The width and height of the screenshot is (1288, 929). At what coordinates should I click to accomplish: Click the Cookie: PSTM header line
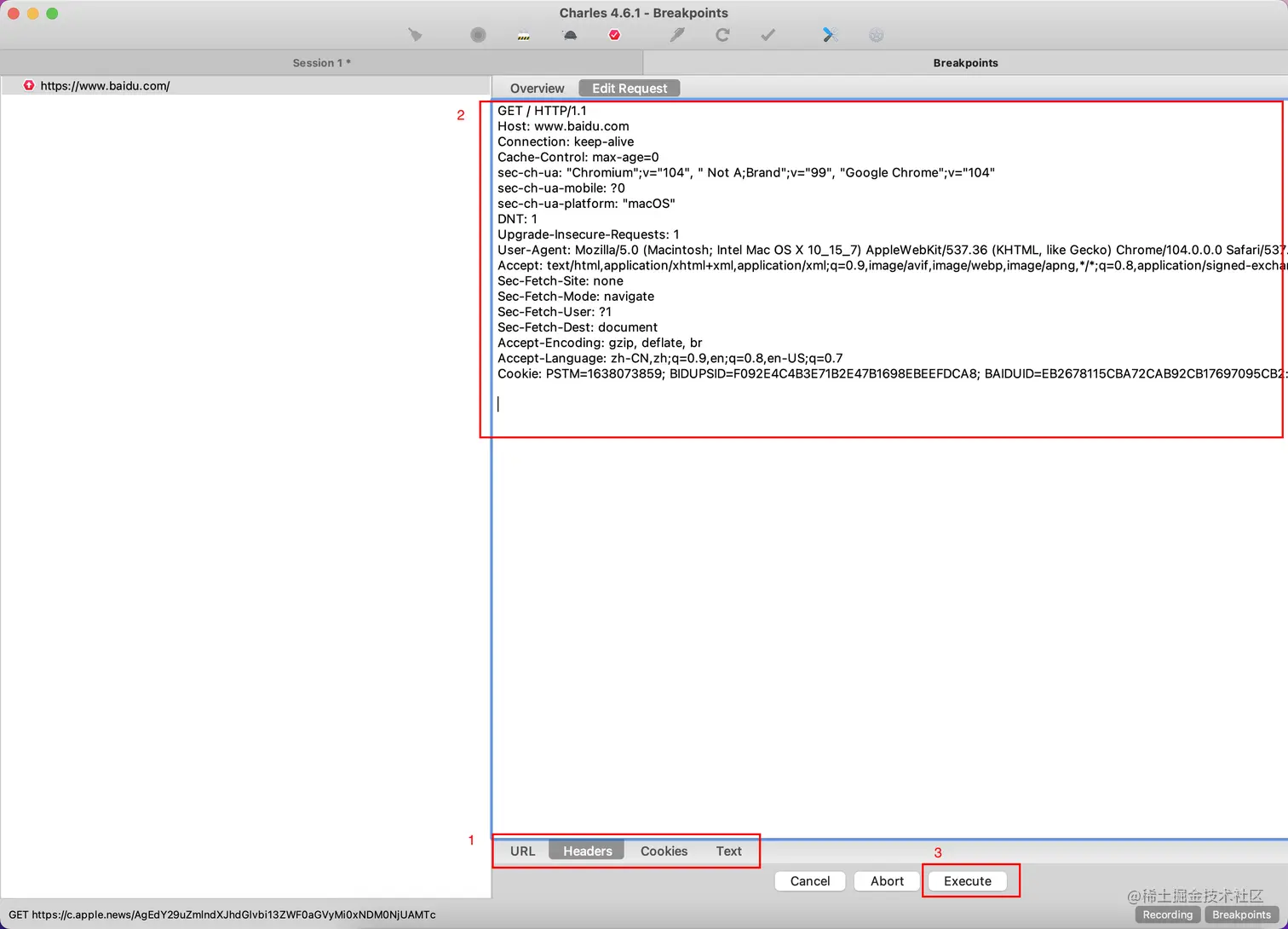[x=891, y=373]
